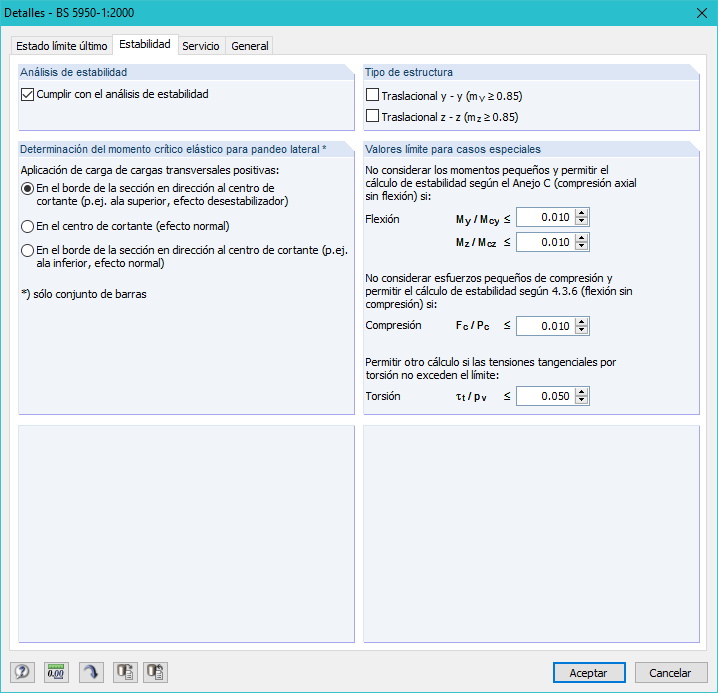
Task: Click the blue curved arrow reset icon
Action: point(91,672)
